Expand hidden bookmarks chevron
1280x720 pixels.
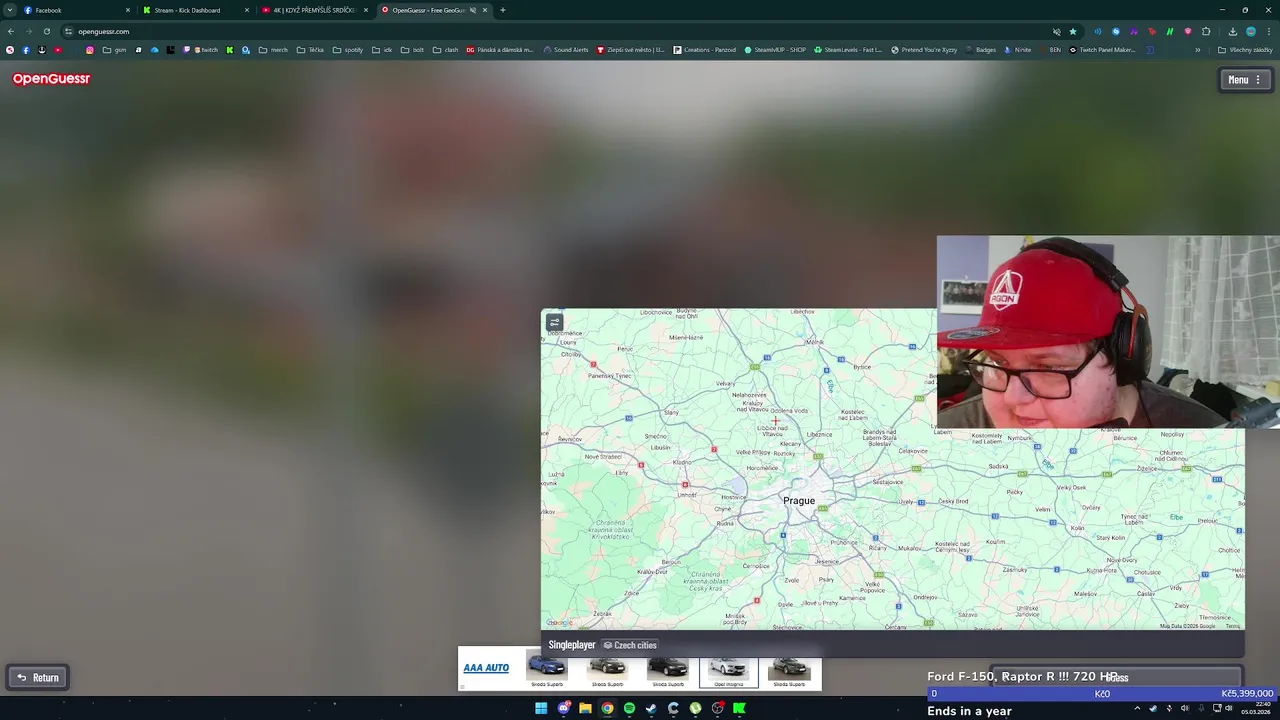tap(1198, 50)
